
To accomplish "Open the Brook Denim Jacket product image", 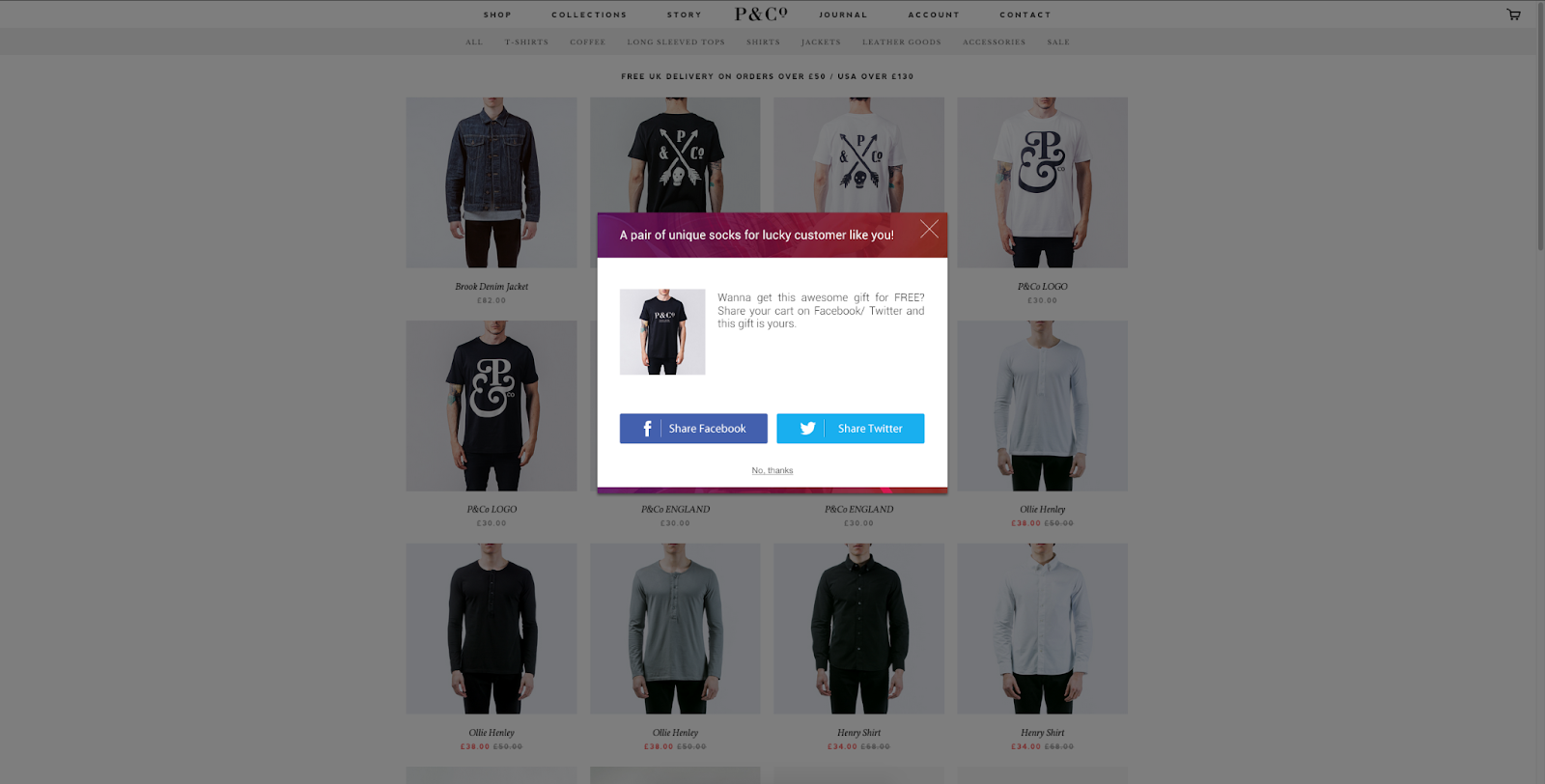I will pos(492,182).
